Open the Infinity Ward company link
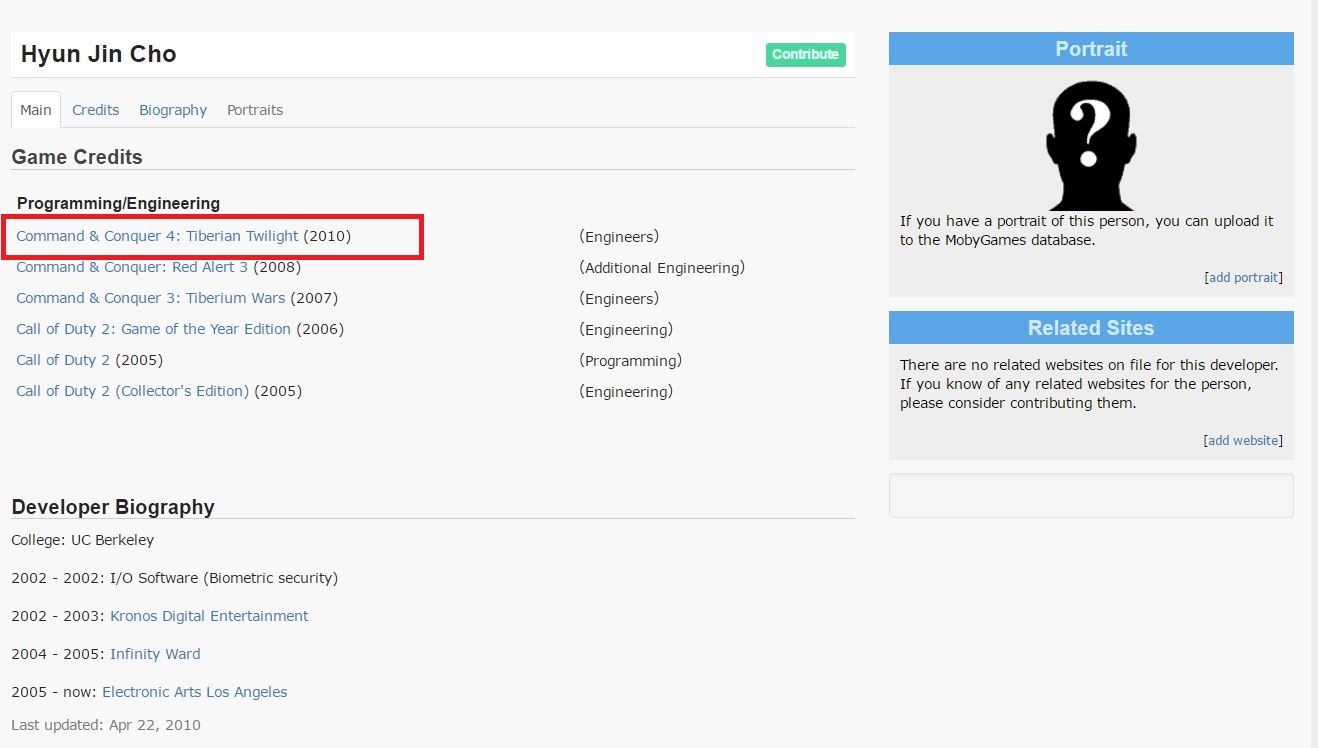Viewport: 1318px width, 748px height. coord(155,654)
